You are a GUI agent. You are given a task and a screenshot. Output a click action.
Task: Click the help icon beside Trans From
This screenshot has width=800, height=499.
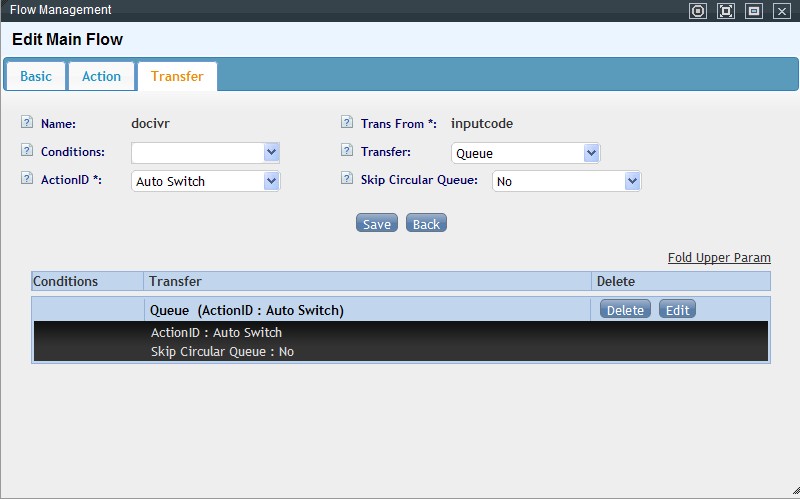pos(346,123)
